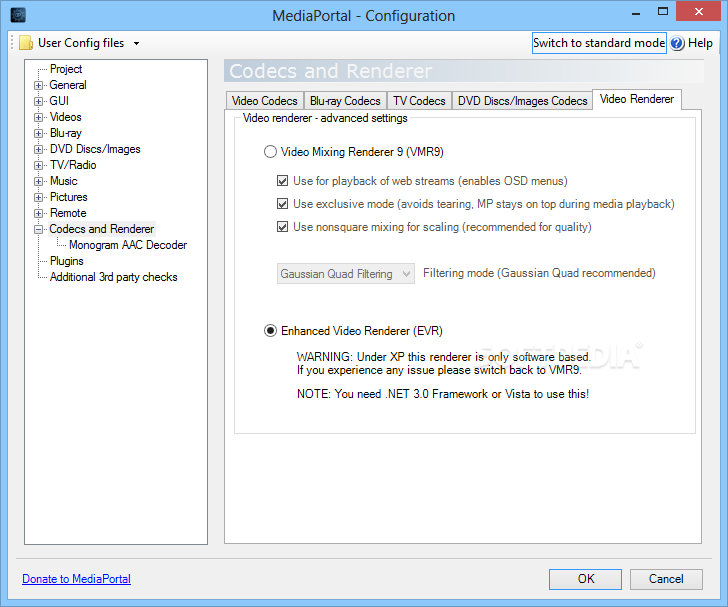
Task: Select Videos in the settings tree
Action: click(65, 117)
